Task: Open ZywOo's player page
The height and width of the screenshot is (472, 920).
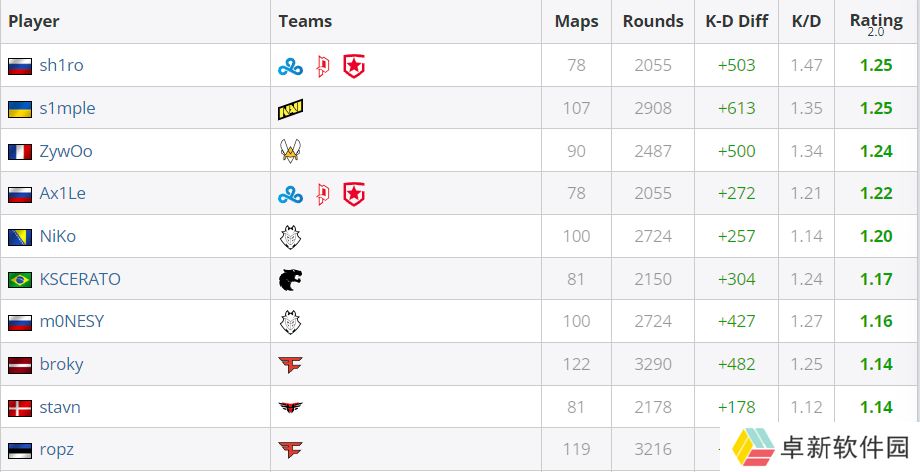Action: tap(66, 151)
